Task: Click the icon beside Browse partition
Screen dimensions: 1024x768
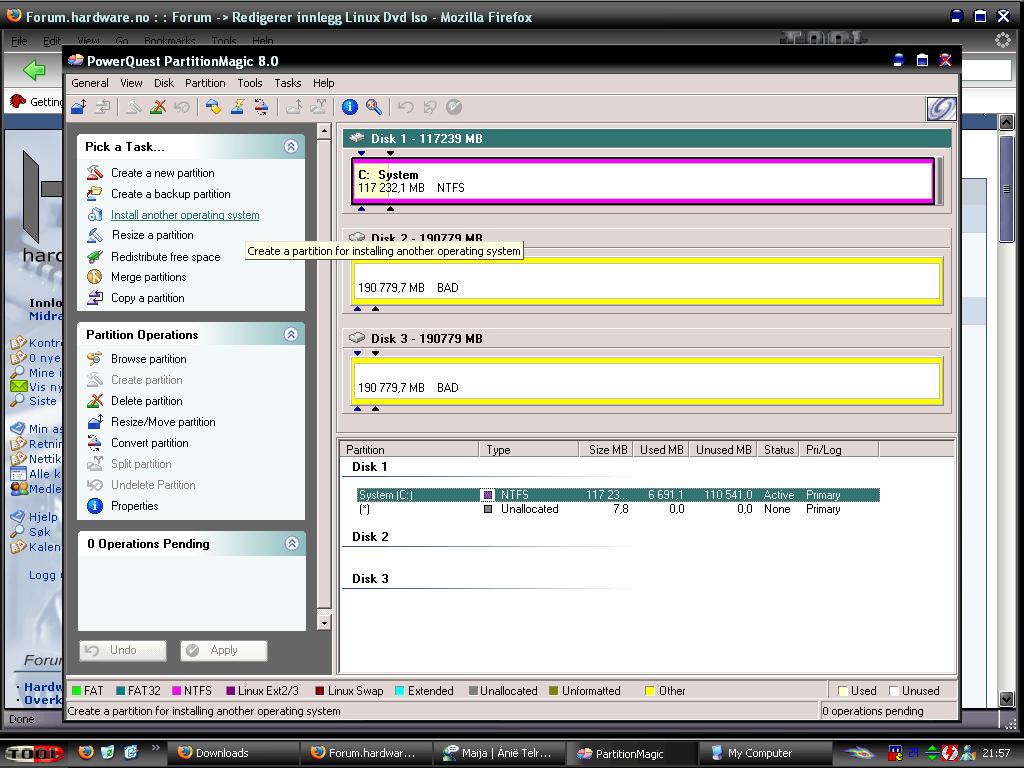Action: tap(95, 359)
